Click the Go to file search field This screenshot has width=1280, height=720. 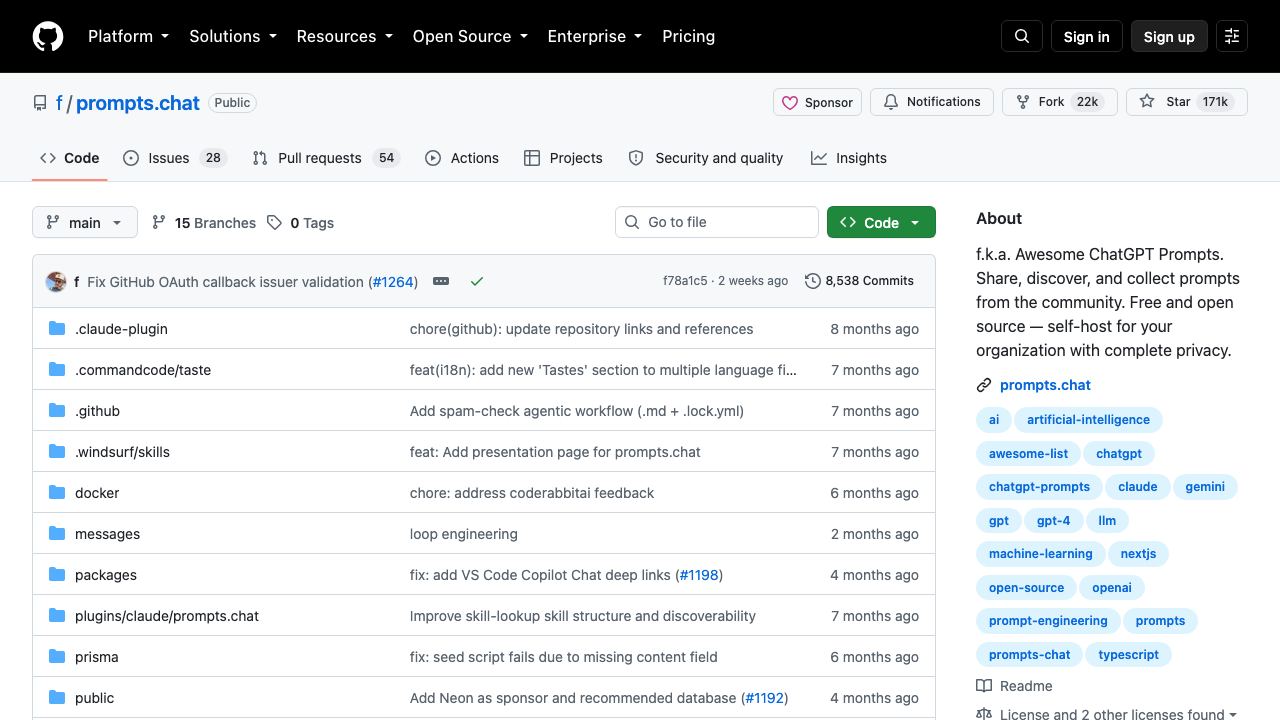pos(717,222)
